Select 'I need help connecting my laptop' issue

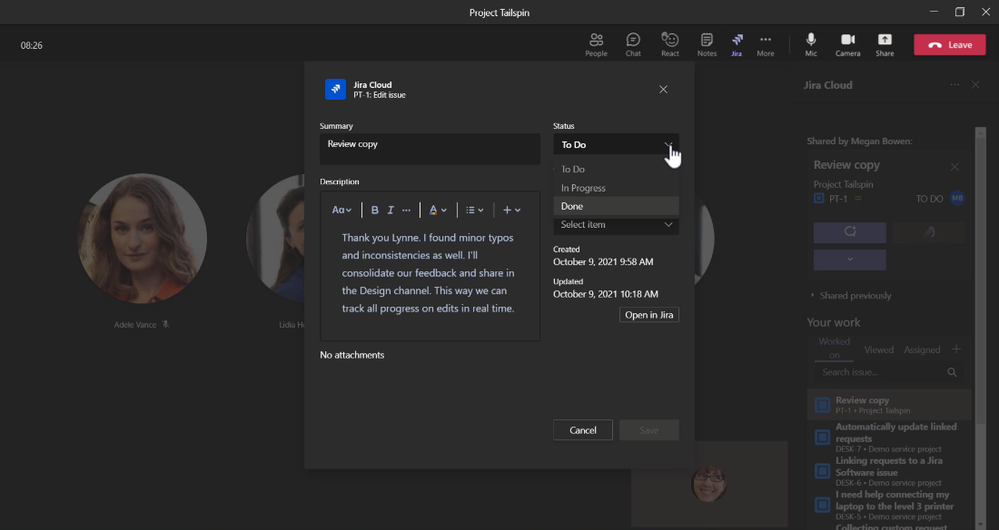tap(889, 505)
